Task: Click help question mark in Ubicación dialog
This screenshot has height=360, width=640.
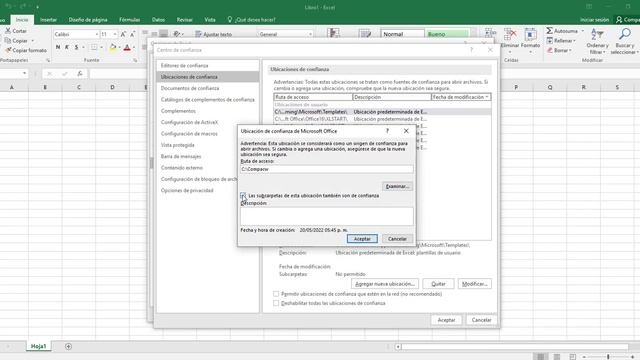Action: [387, 131]
